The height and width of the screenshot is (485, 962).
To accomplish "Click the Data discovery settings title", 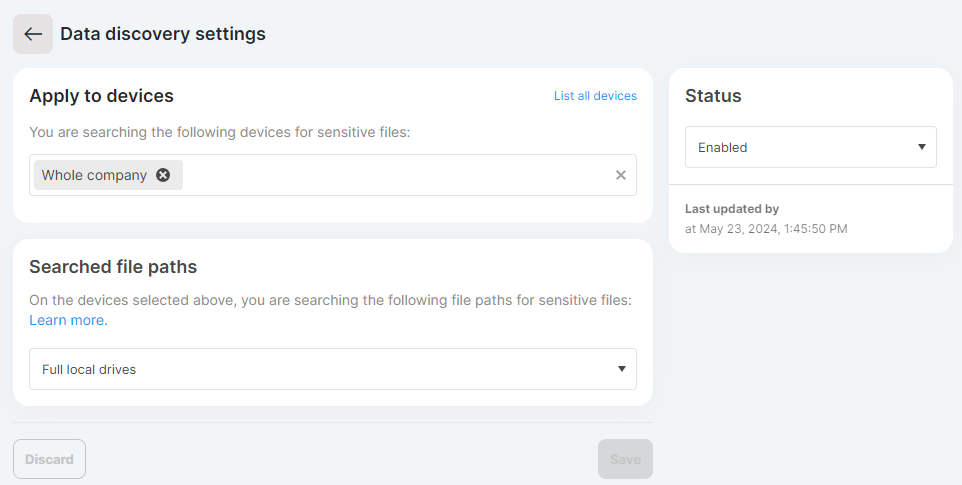I will coord(163,34).
